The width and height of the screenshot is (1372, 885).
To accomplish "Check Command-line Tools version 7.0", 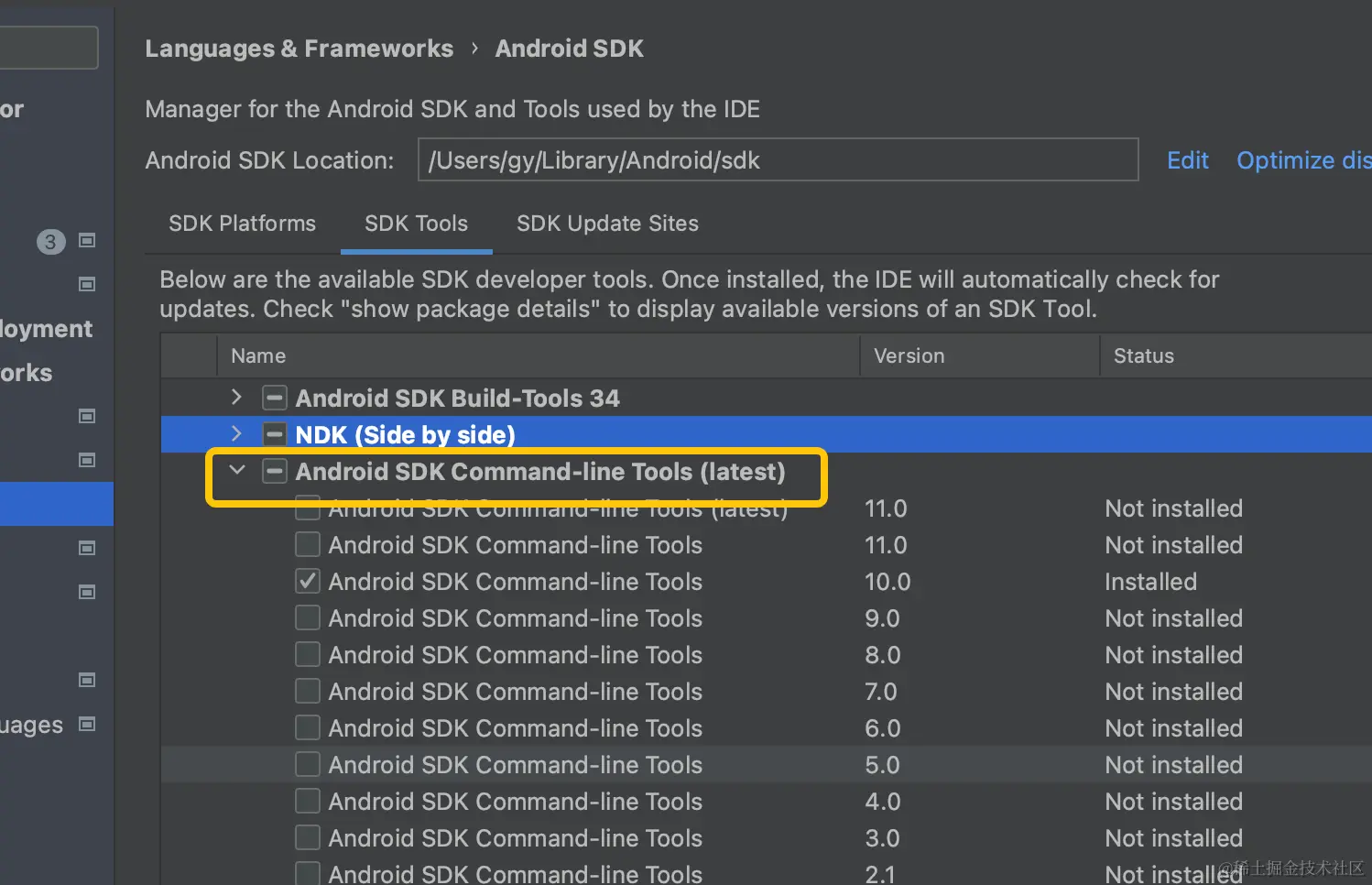I will (308, 691).
